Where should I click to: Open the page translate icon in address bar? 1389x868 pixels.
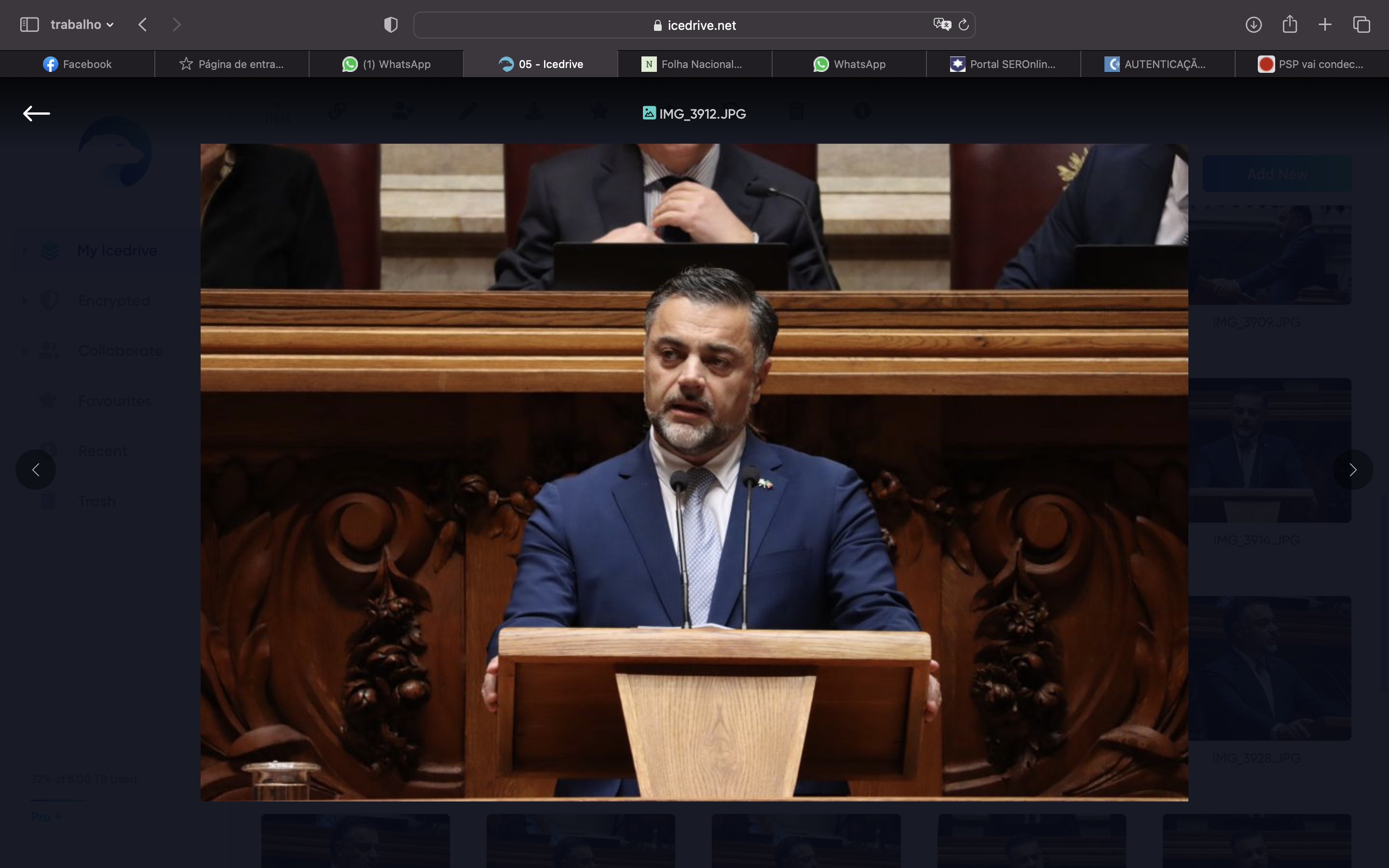click(x=942, y=25)
